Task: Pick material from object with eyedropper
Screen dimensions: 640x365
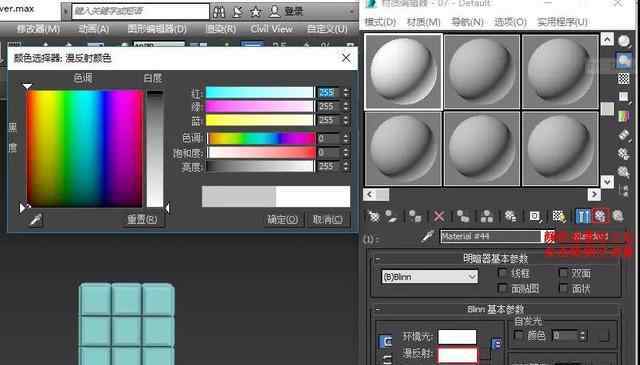Action: click(x=428, y=236)
